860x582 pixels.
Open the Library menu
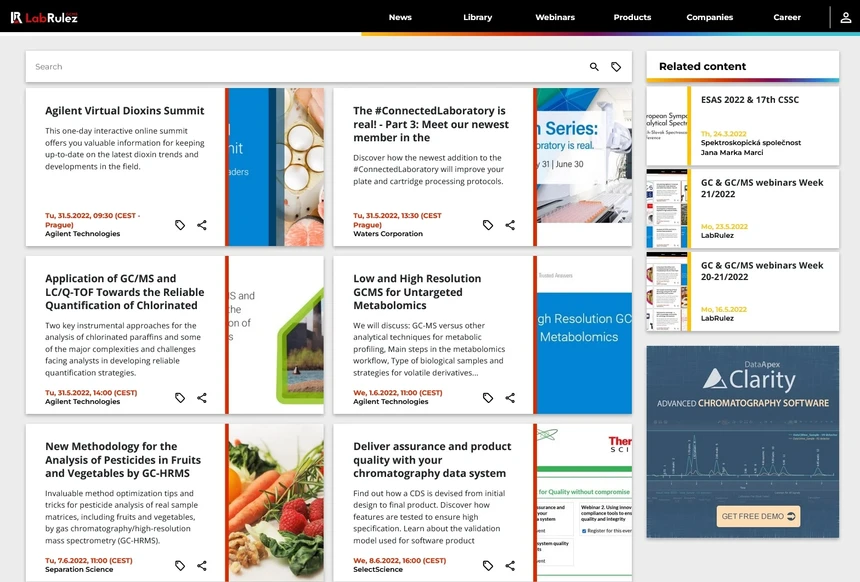[x=478, y=18]
